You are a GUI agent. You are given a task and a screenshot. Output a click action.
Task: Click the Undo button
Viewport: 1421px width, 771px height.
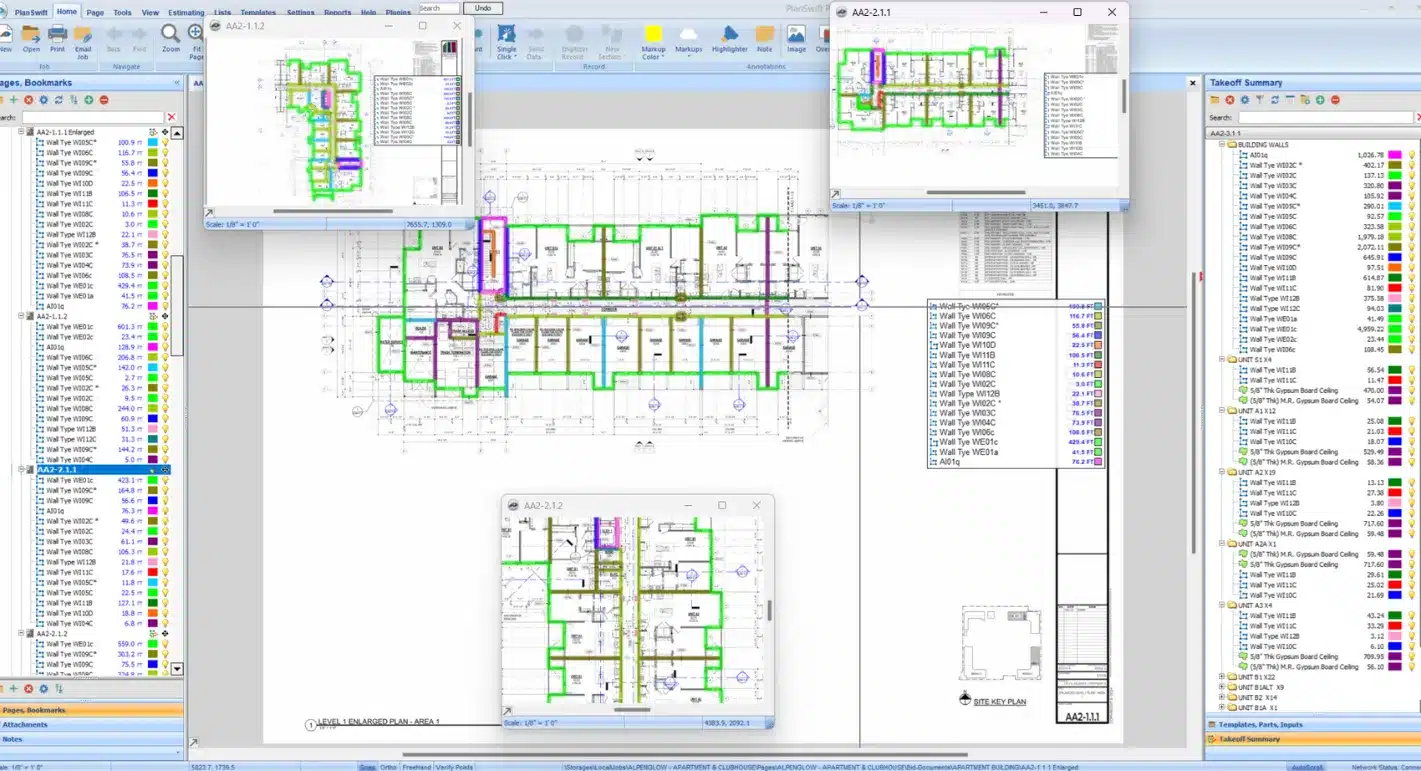(483, 8)
